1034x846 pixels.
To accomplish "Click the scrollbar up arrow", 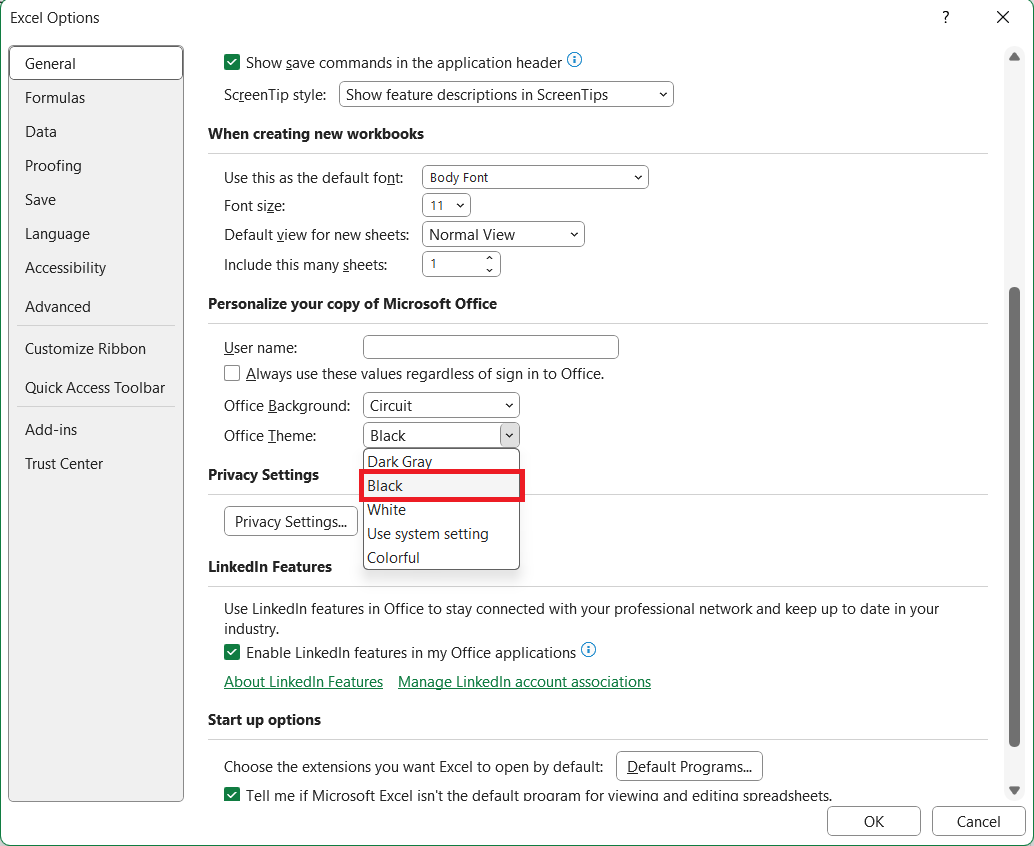I will [1014, 57].
